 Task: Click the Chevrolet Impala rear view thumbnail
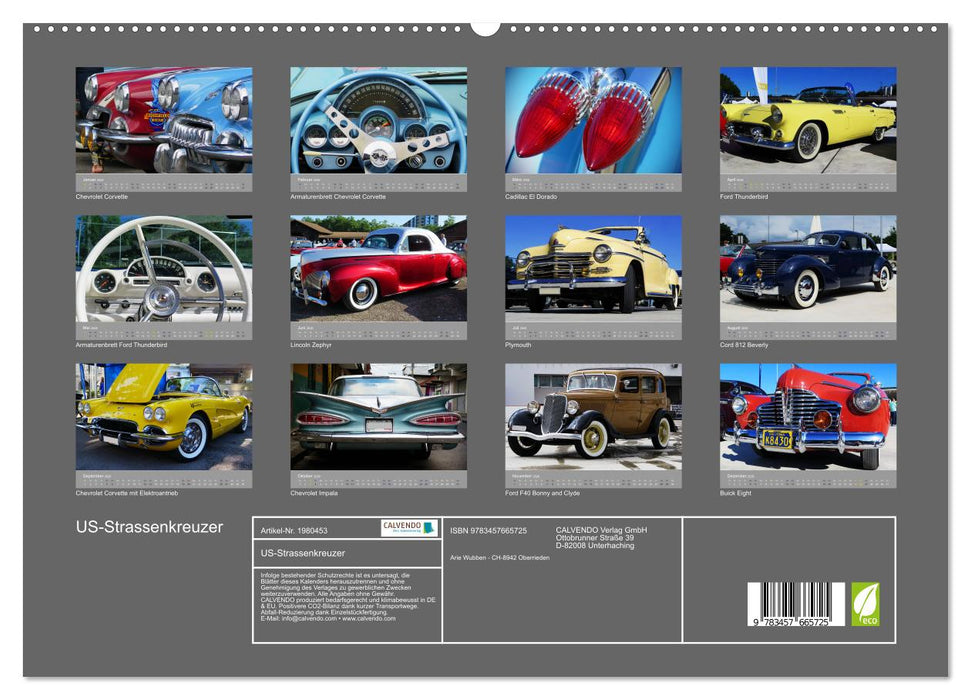[x=377, y=420]
